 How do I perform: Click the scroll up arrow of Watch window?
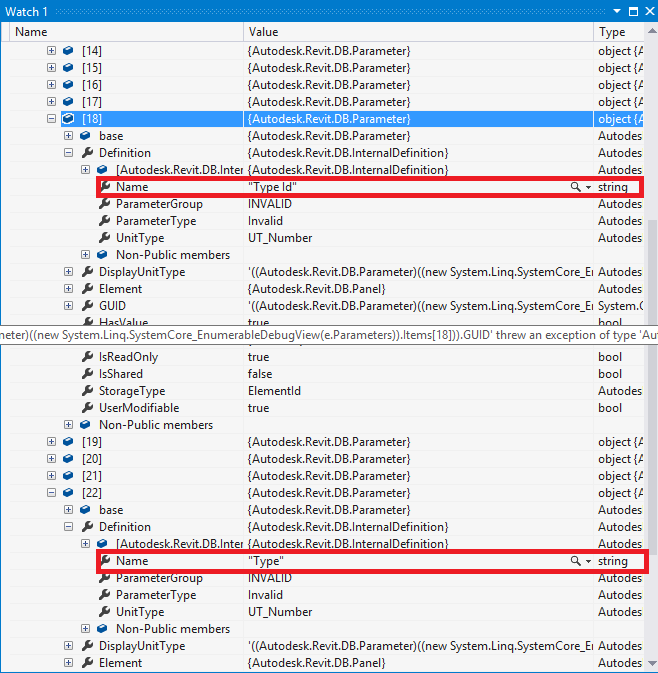[652, 31]
